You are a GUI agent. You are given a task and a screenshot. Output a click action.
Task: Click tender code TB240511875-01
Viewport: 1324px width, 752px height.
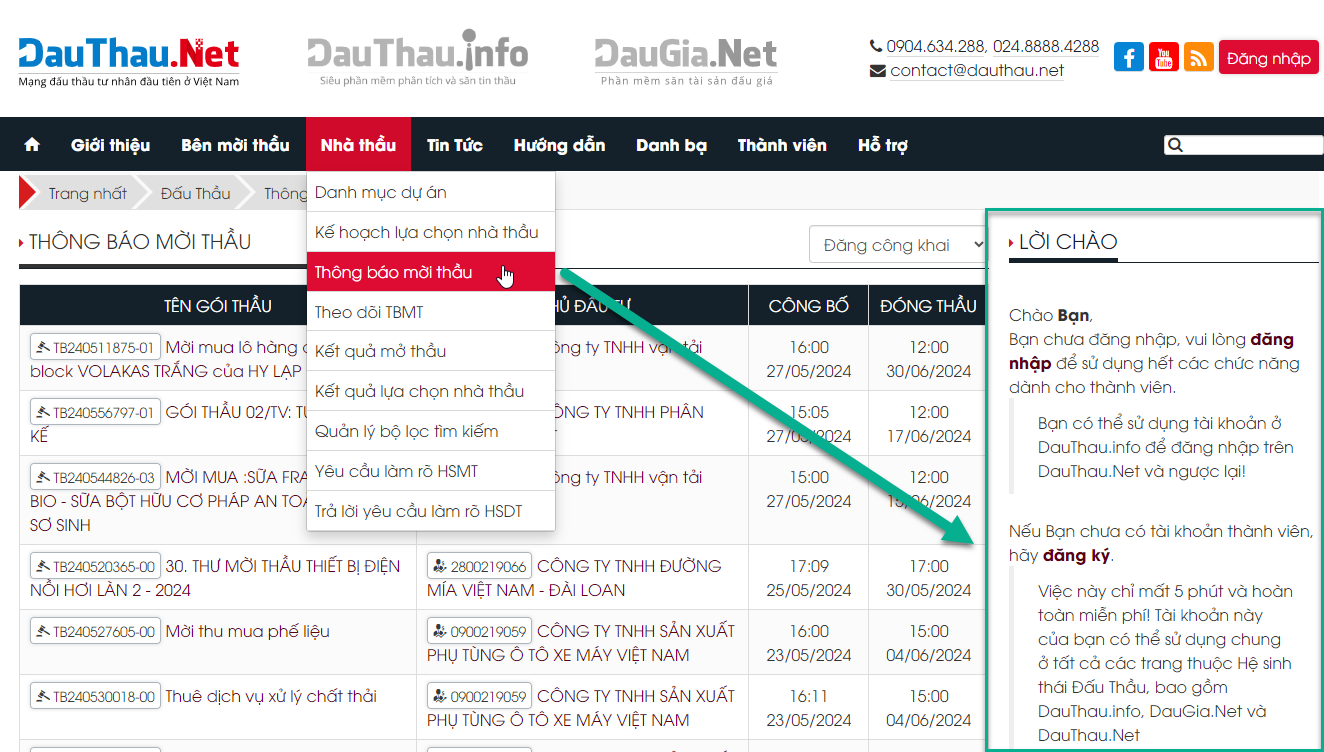(x=95, y=348)
